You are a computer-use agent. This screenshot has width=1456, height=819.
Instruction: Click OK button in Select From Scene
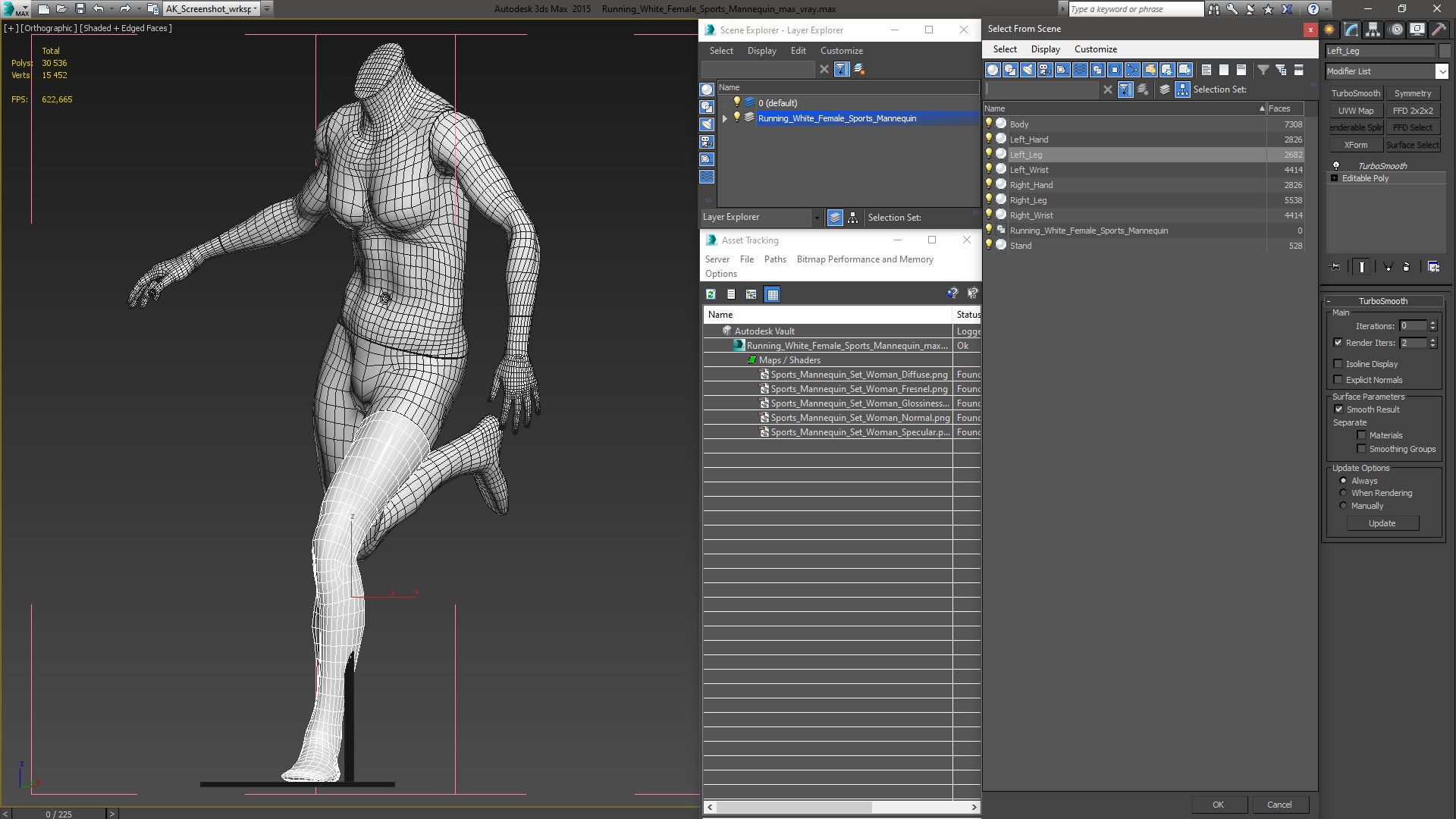tap(1218, 805)
